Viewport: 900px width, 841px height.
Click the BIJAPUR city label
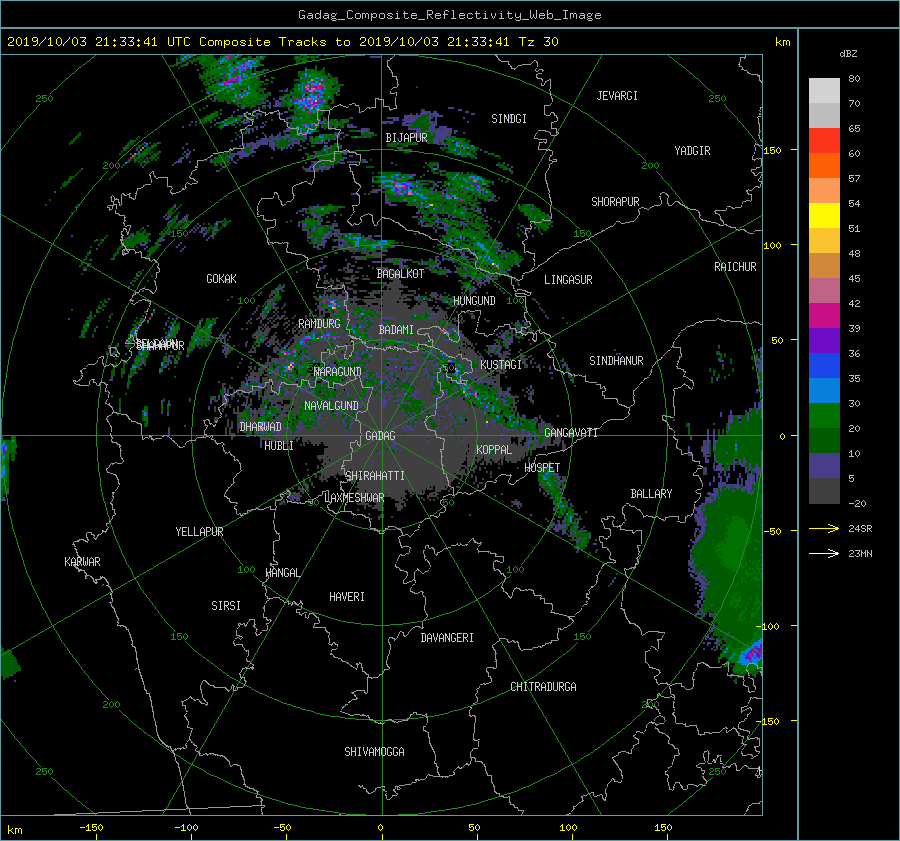[406, 138]
